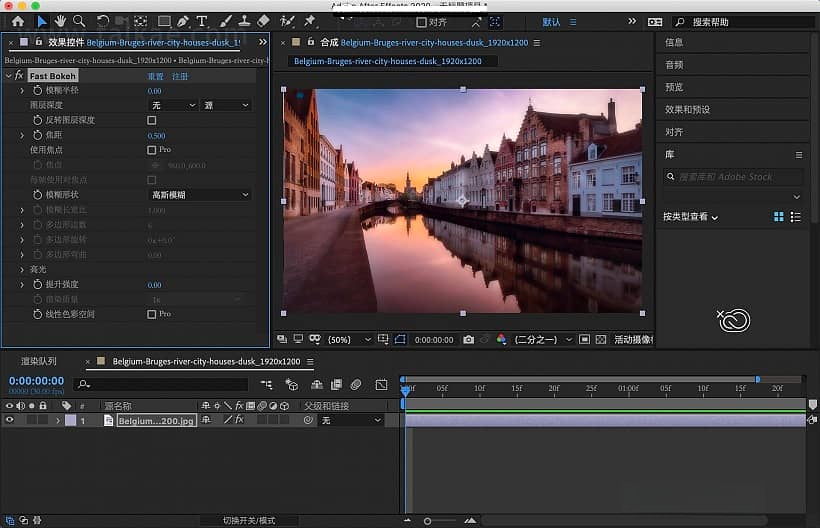The width and height of the screenshot is (820, 528).
Task: Open the 对齐 panel tab on the right
Action: tap(674, 132)
